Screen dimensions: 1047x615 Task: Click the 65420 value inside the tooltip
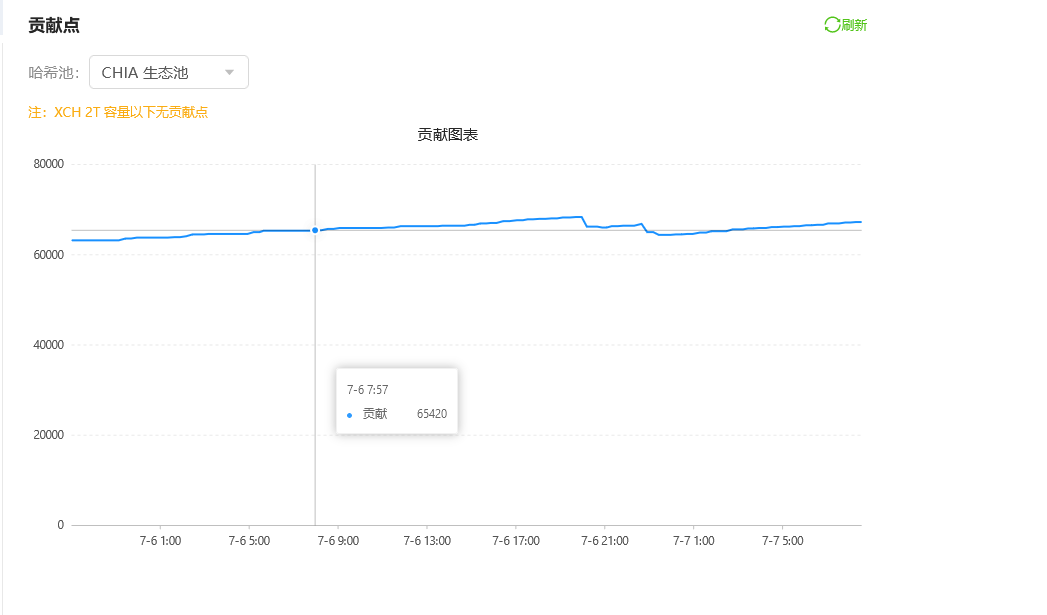pos(432,413)
